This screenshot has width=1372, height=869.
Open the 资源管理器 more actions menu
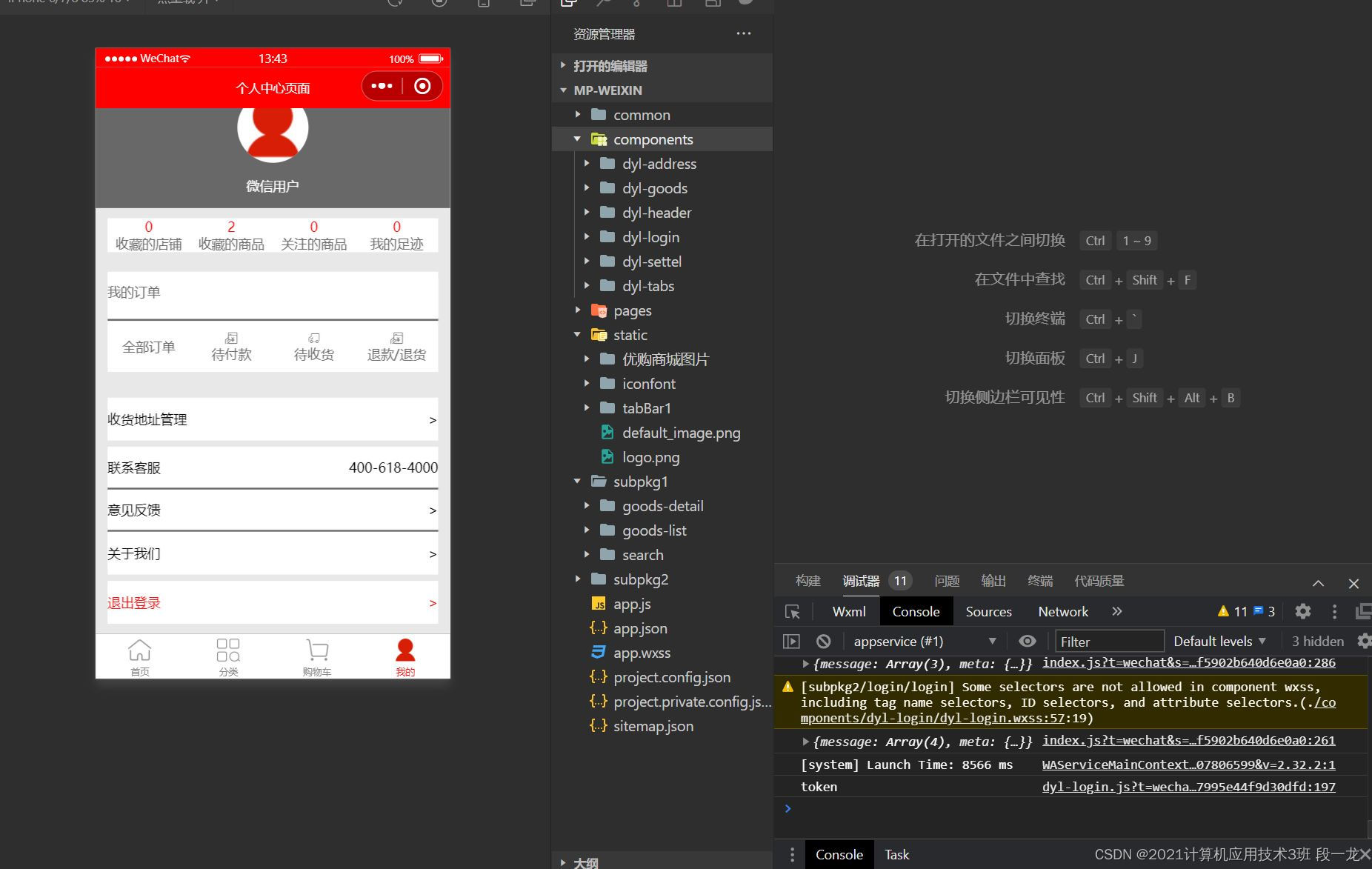click(744, 33)
